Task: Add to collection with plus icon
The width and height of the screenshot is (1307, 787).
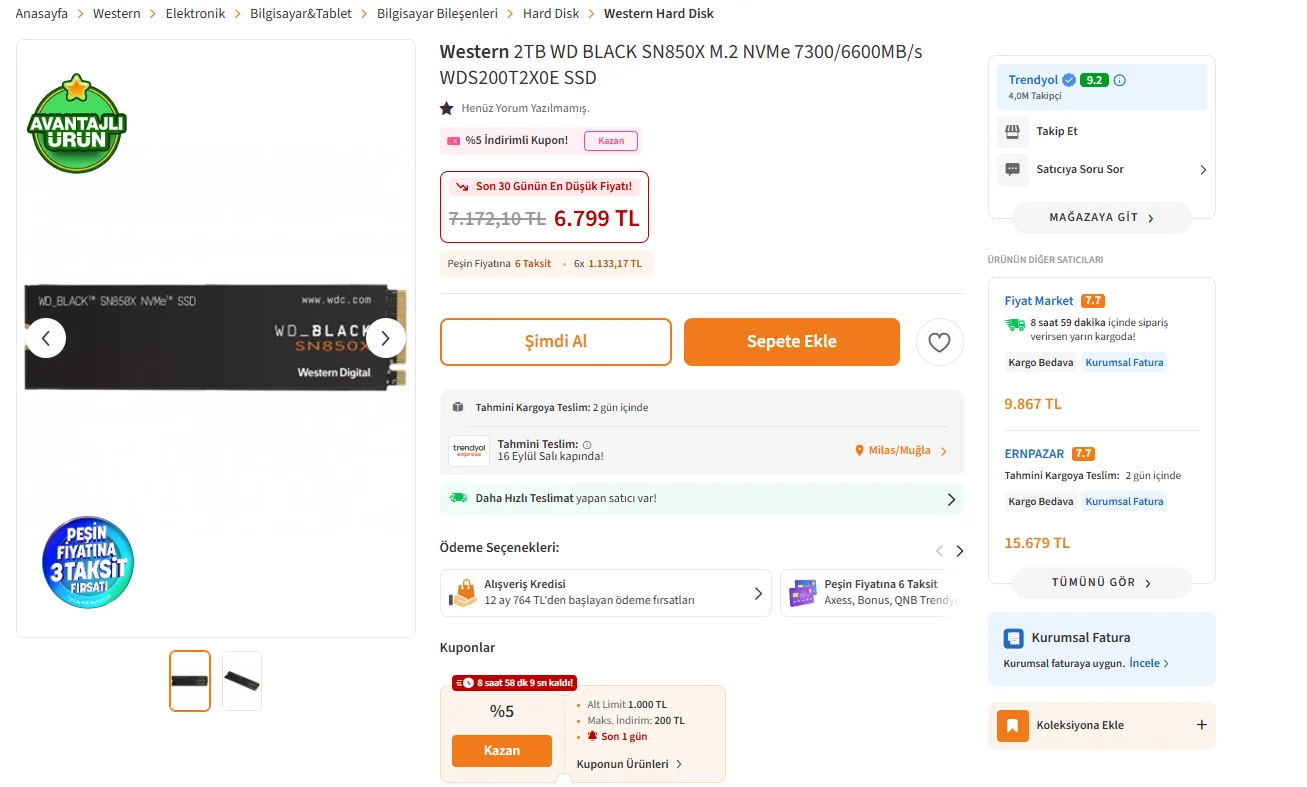Action: [x=1201, y=725]
